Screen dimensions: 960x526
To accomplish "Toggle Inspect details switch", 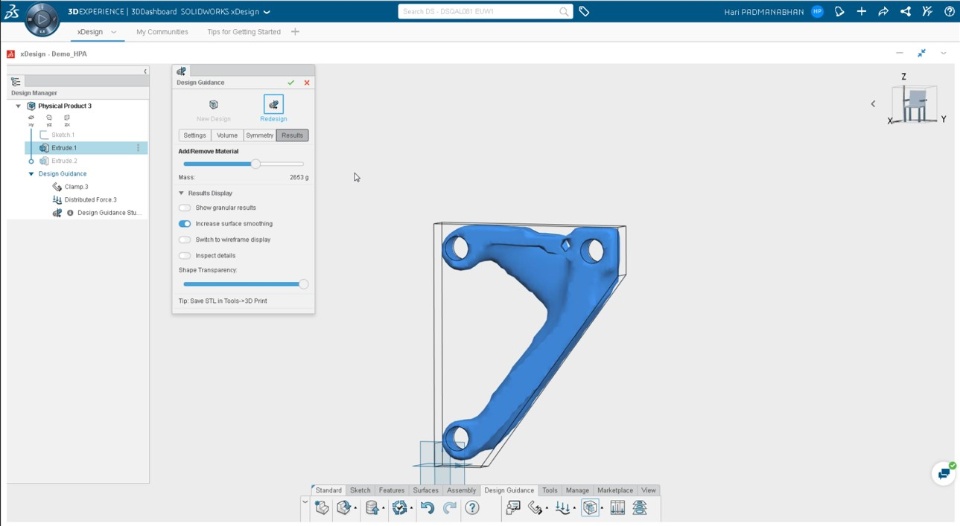I will pos(184,255).
